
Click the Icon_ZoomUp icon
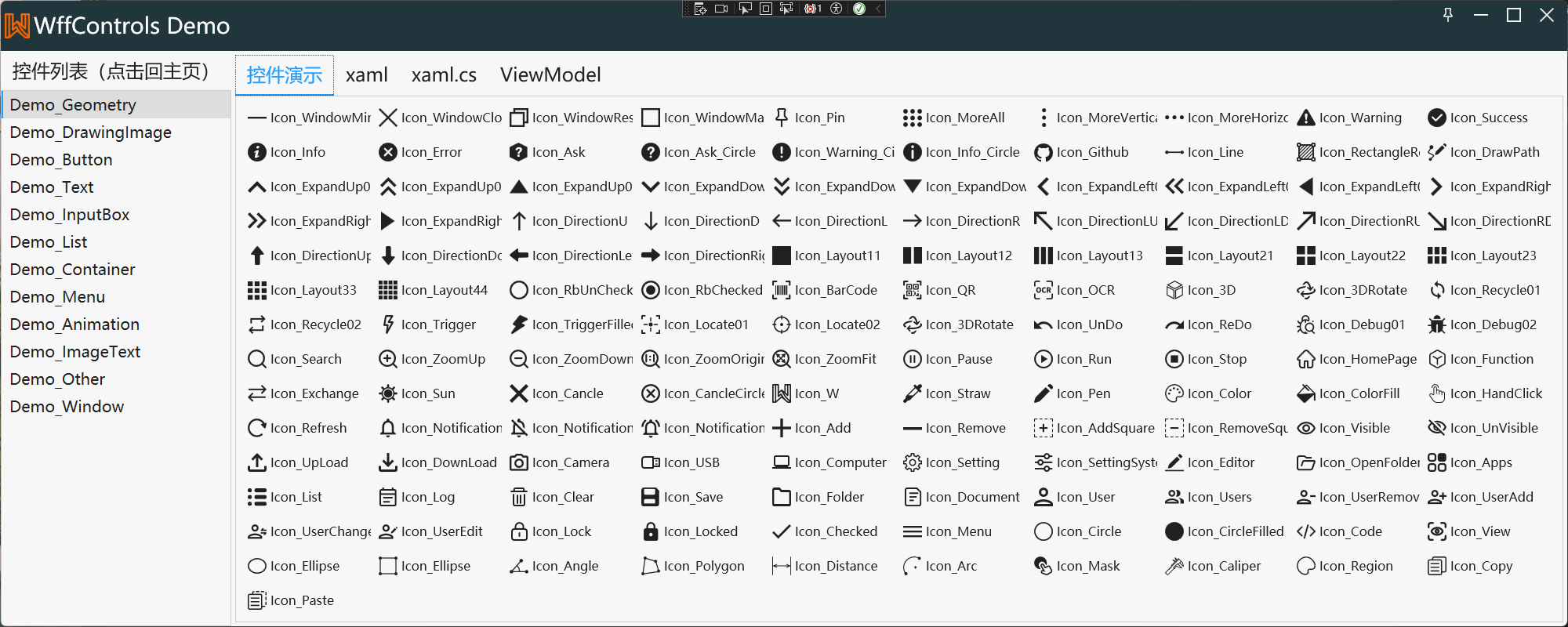pyautogui.click(x=387, y=359)
